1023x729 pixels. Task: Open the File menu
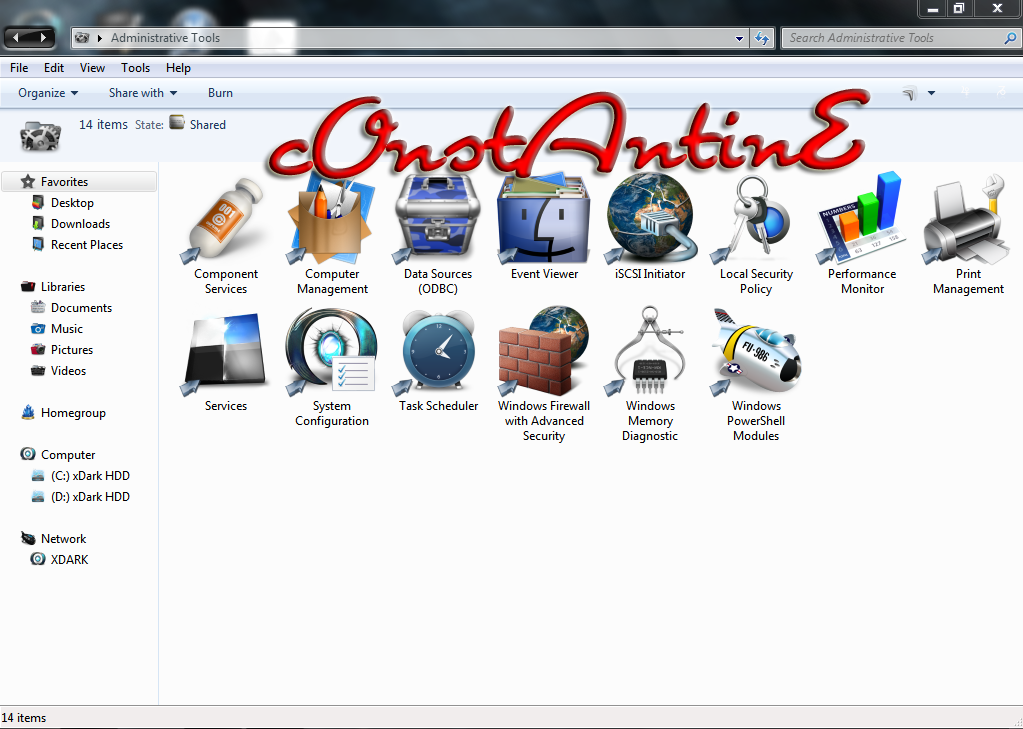tap(19, 68)
